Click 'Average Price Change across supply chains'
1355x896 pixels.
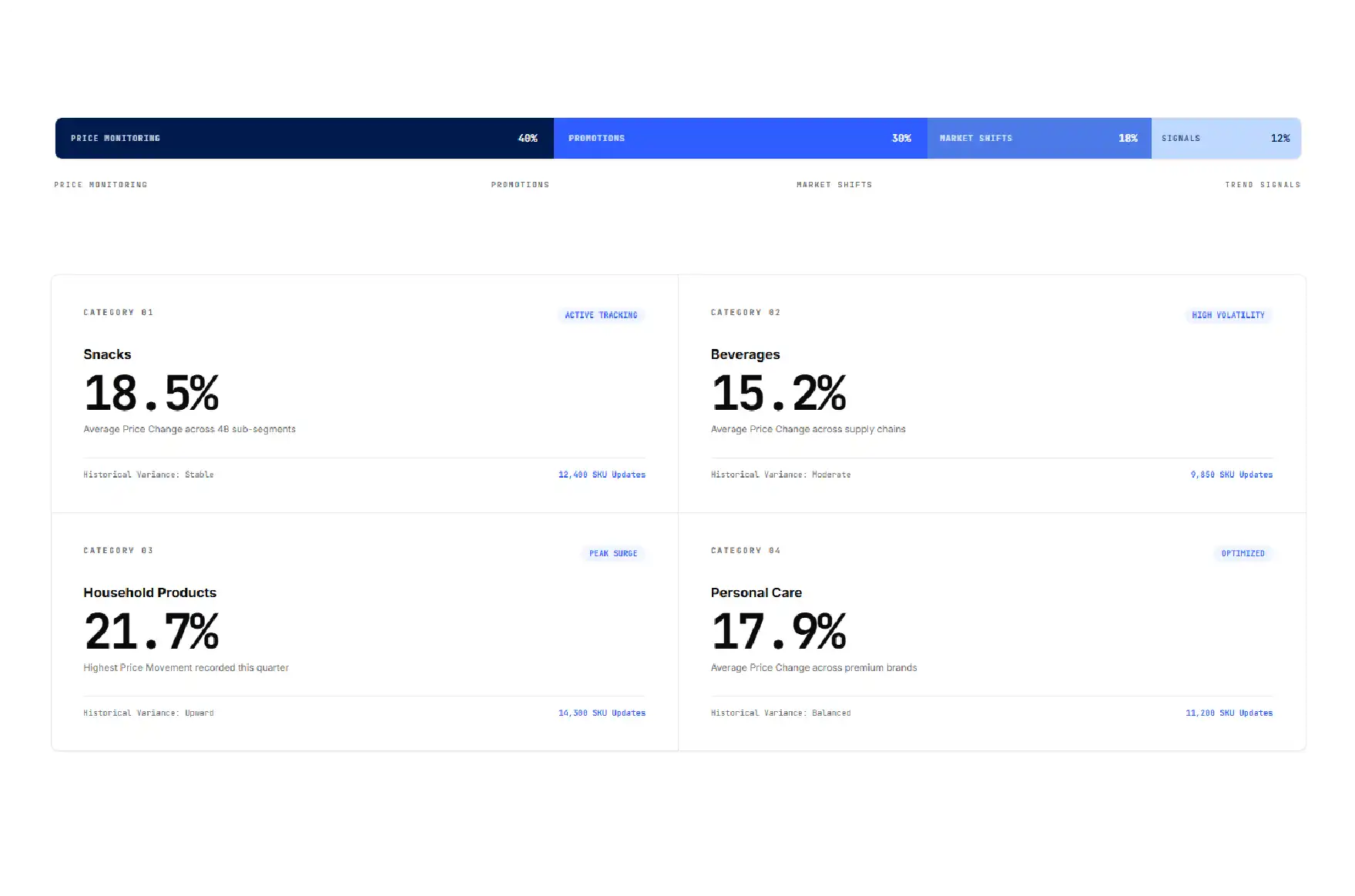tap(808, 429)
